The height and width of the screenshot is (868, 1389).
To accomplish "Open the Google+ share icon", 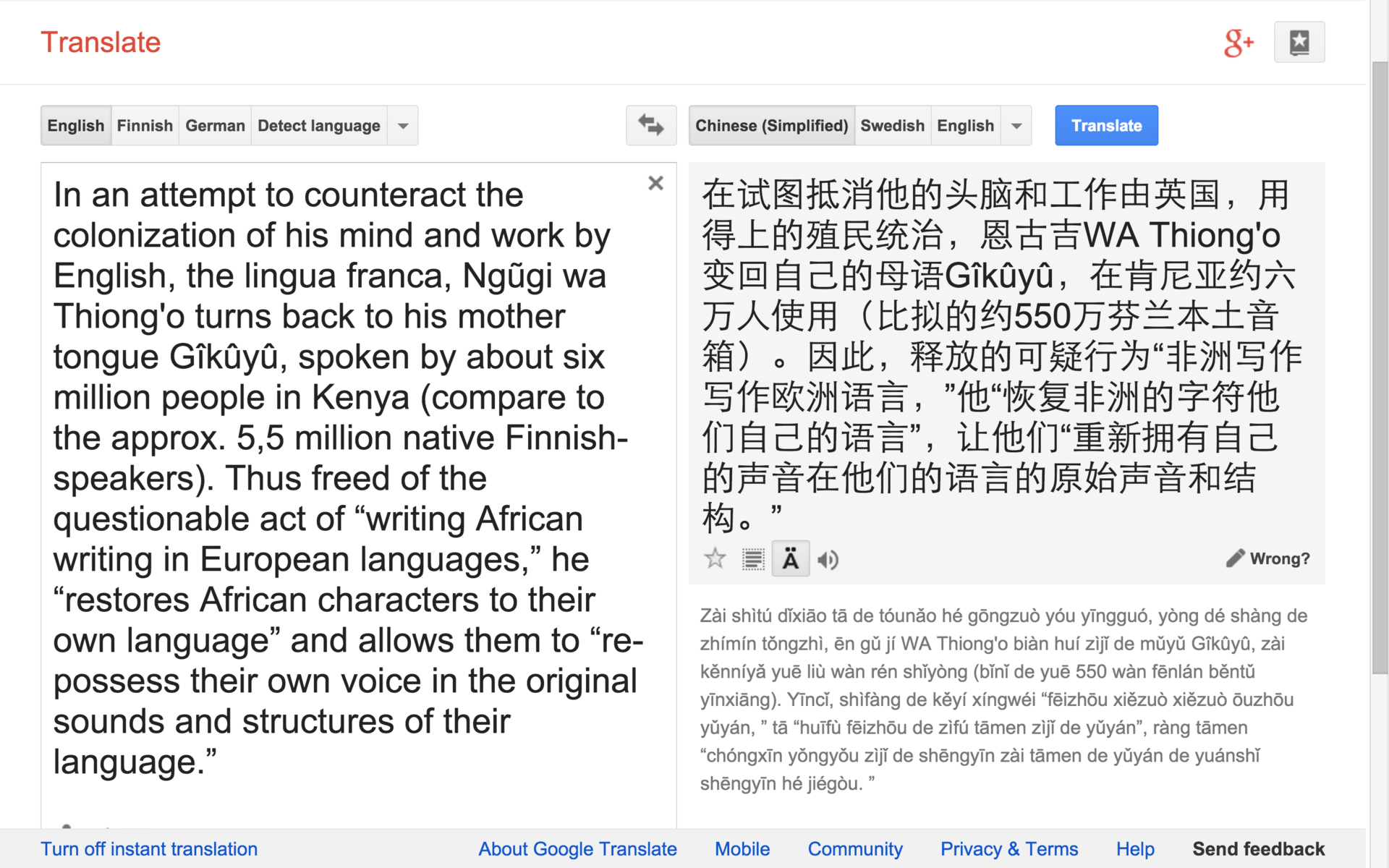I will click(x=1238, y=43).
